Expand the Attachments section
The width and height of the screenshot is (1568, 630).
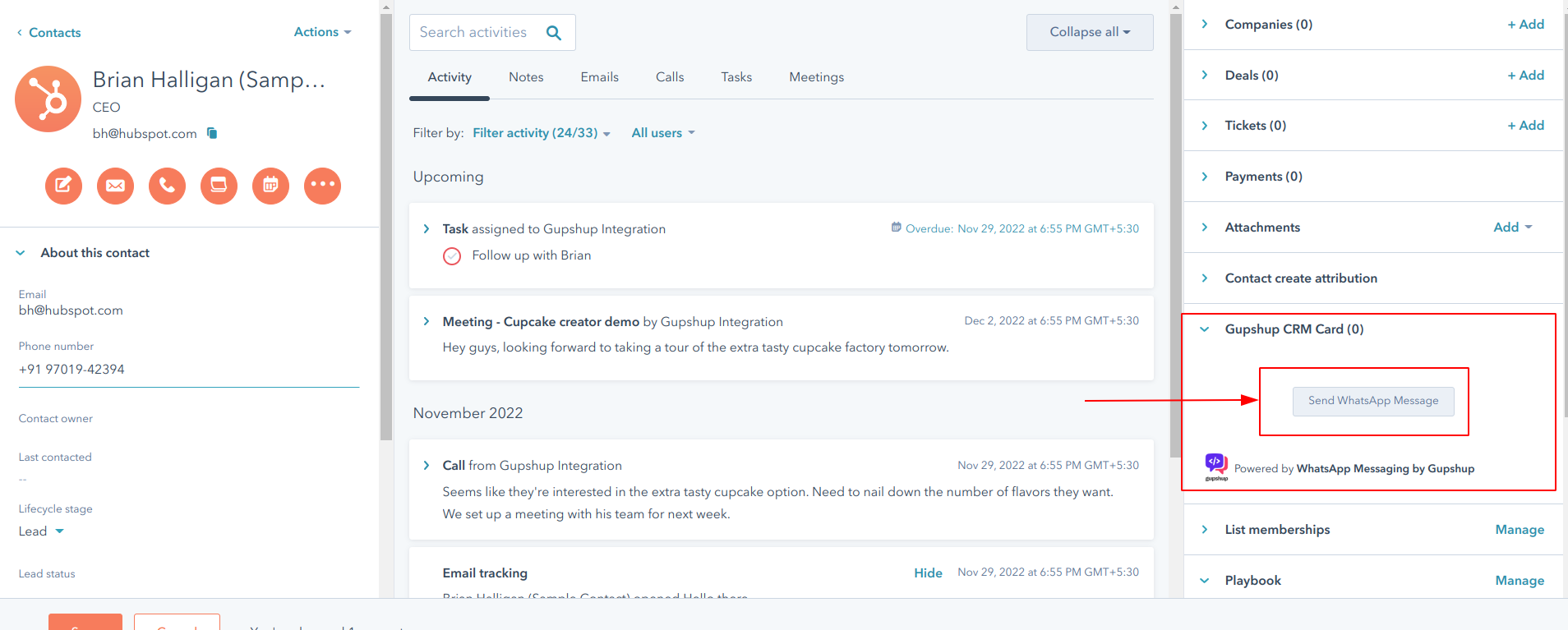point(1205,228)
